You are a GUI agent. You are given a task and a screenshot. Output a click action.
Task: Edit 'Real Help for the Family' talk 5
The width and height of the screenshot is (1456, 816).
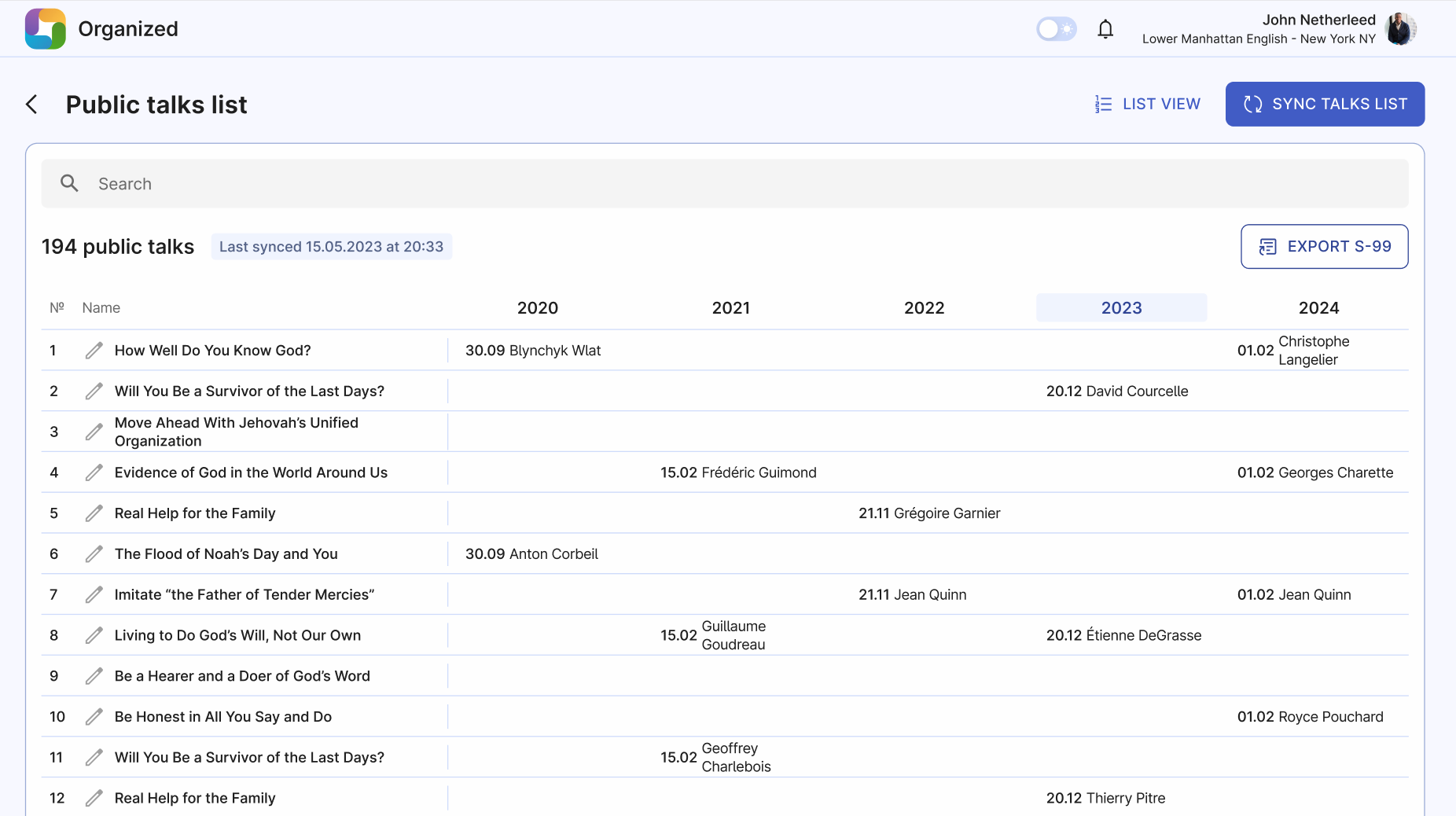[94, 513]
